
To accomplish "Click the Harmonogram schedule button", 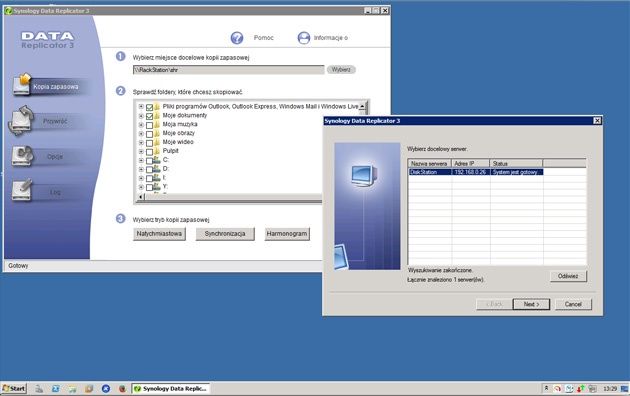I will (x=287, y=234).
